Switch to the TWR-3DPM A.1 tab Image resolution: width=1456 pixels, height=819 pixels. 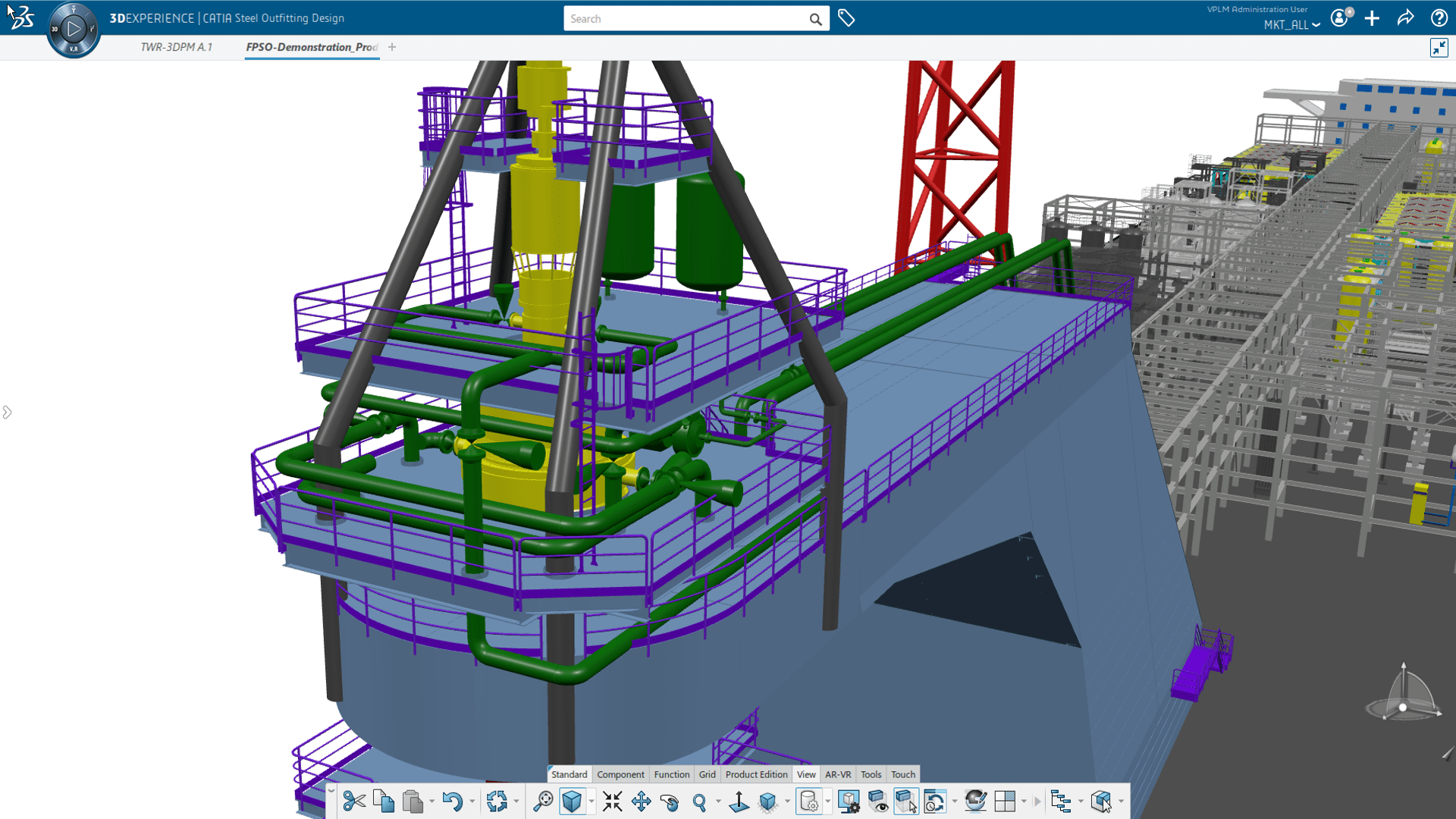tap(176, 47)
